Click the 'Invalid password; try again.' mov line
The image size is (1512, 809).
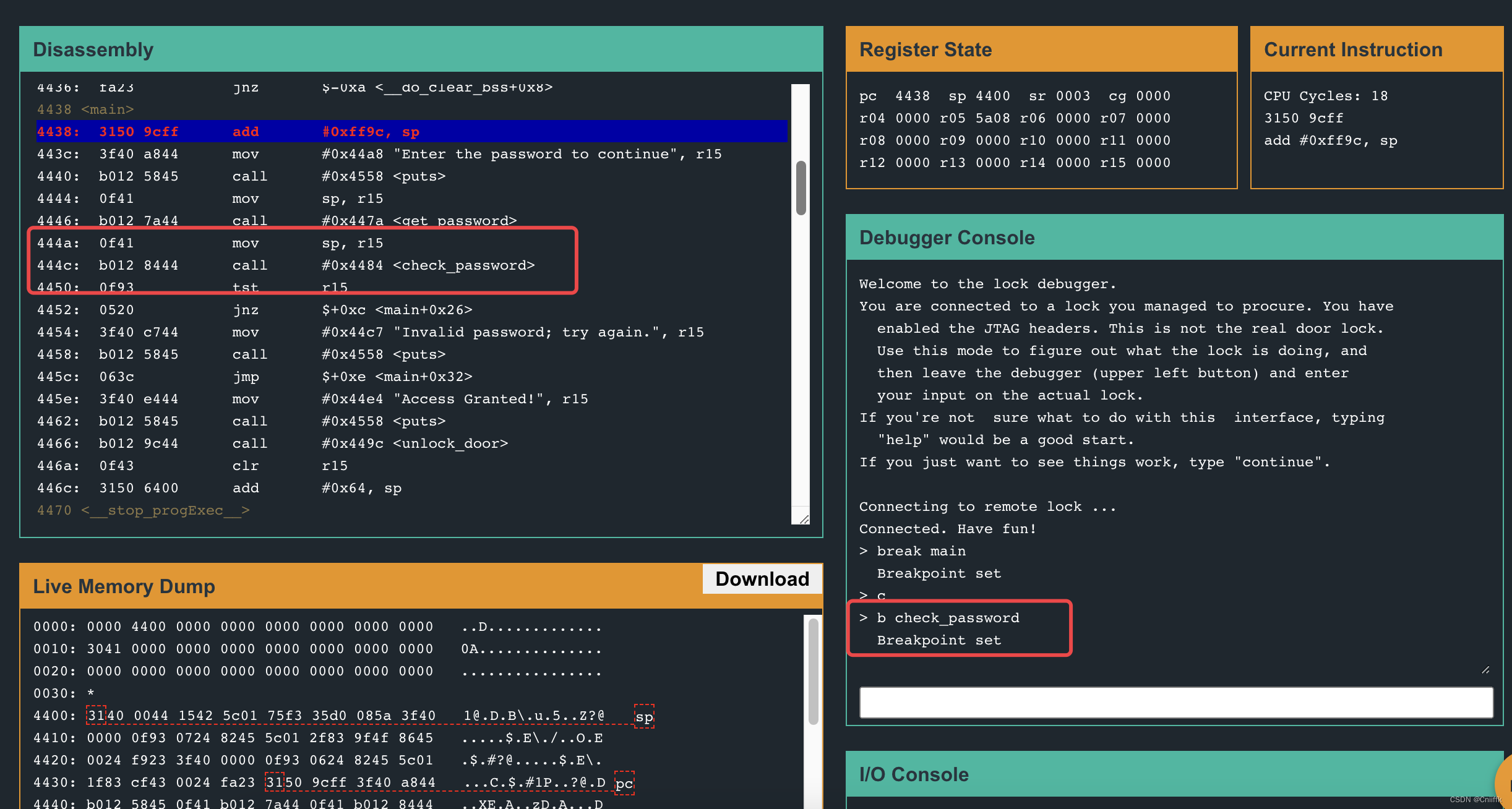411,332
